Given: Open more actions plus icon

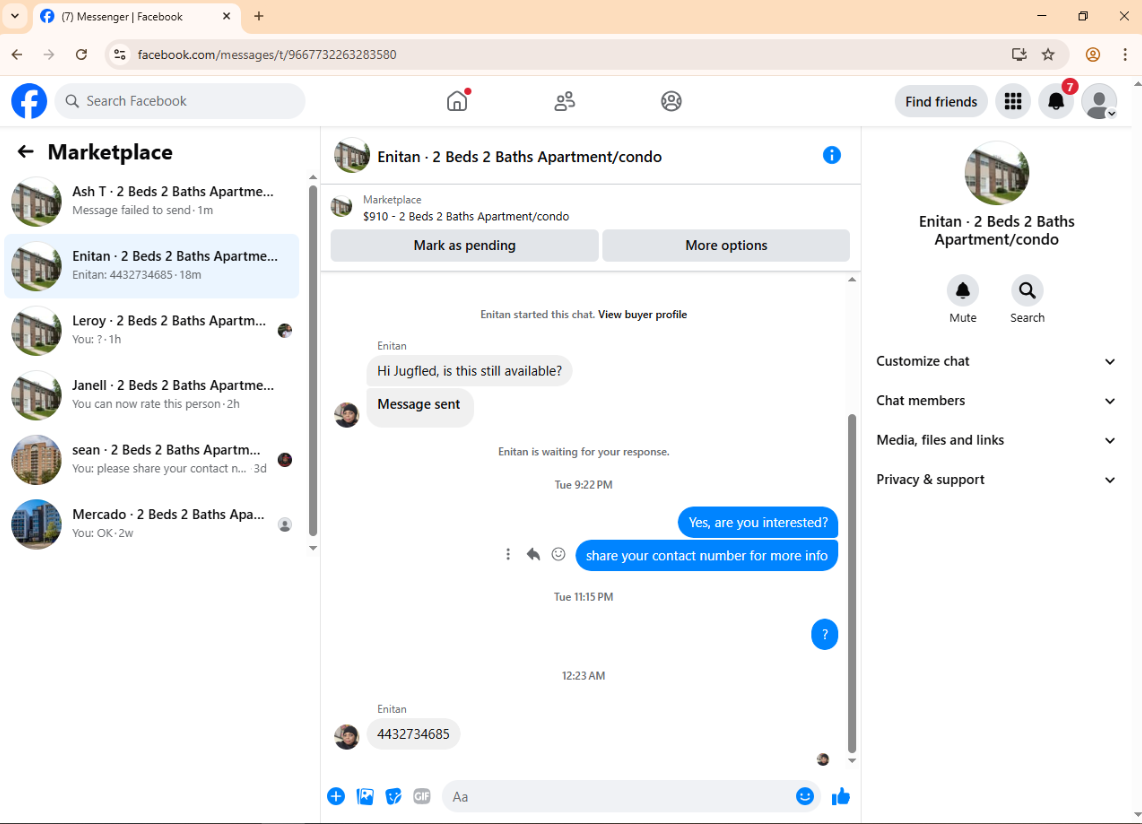Looking at the screenshot, I should (x=336, y=796).
